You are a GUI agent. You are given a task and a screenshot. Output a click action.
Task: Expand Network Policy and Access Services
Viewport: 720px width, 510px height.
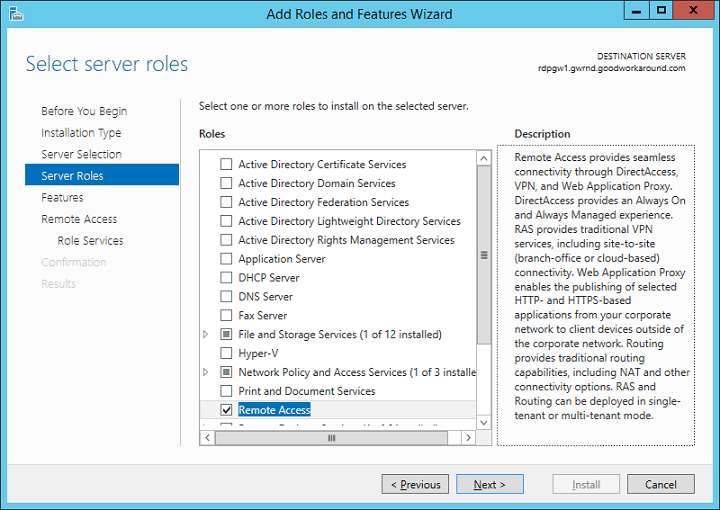(x=207, y=372)
